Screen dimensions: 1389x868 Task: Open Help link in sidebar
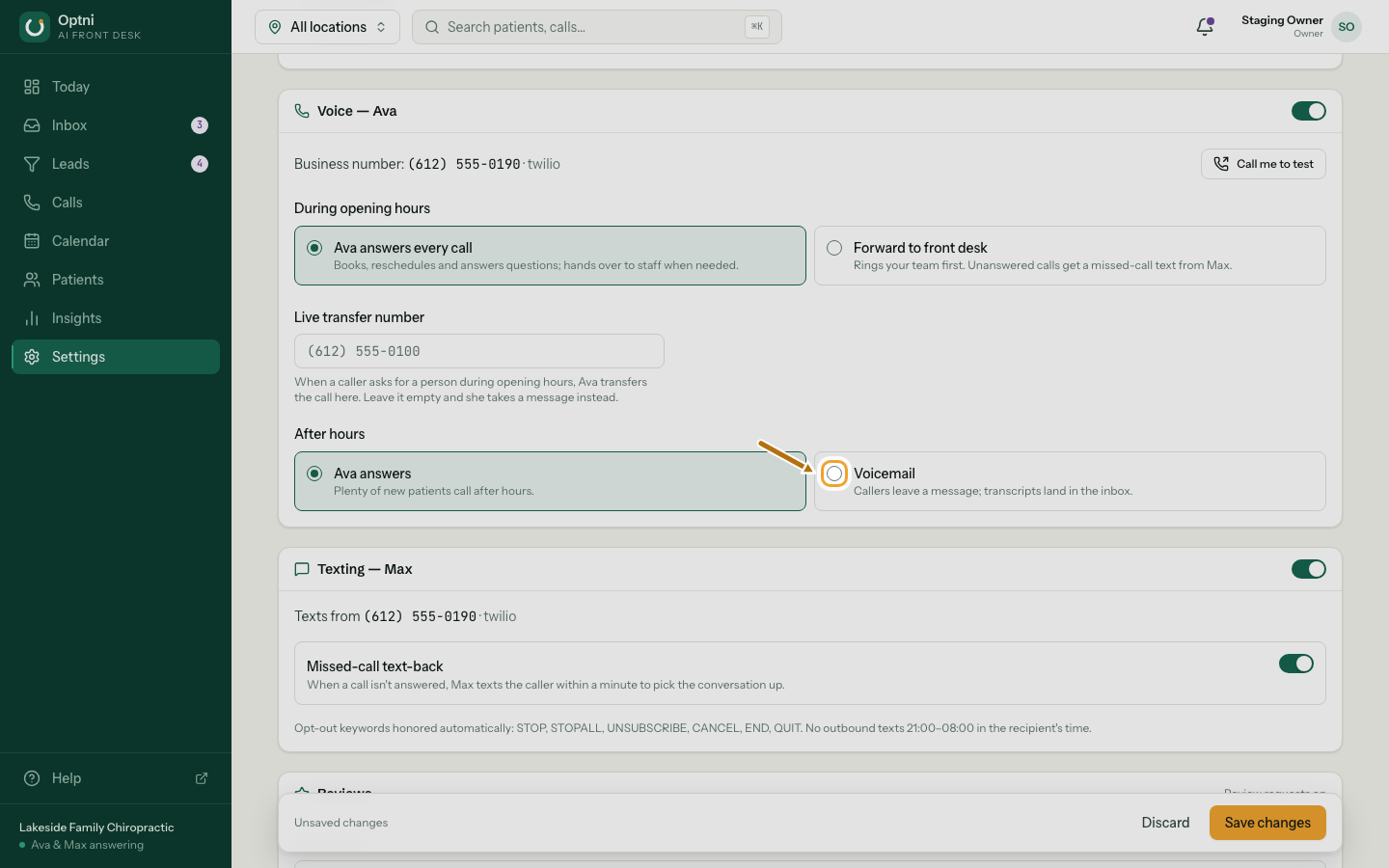tap(116, 778)
